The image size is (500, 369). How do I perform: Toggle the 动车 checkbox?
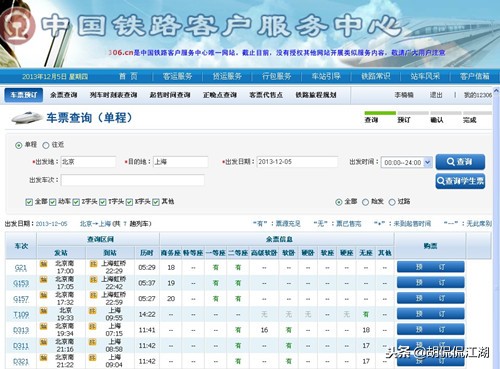click(x=52, y=202)
